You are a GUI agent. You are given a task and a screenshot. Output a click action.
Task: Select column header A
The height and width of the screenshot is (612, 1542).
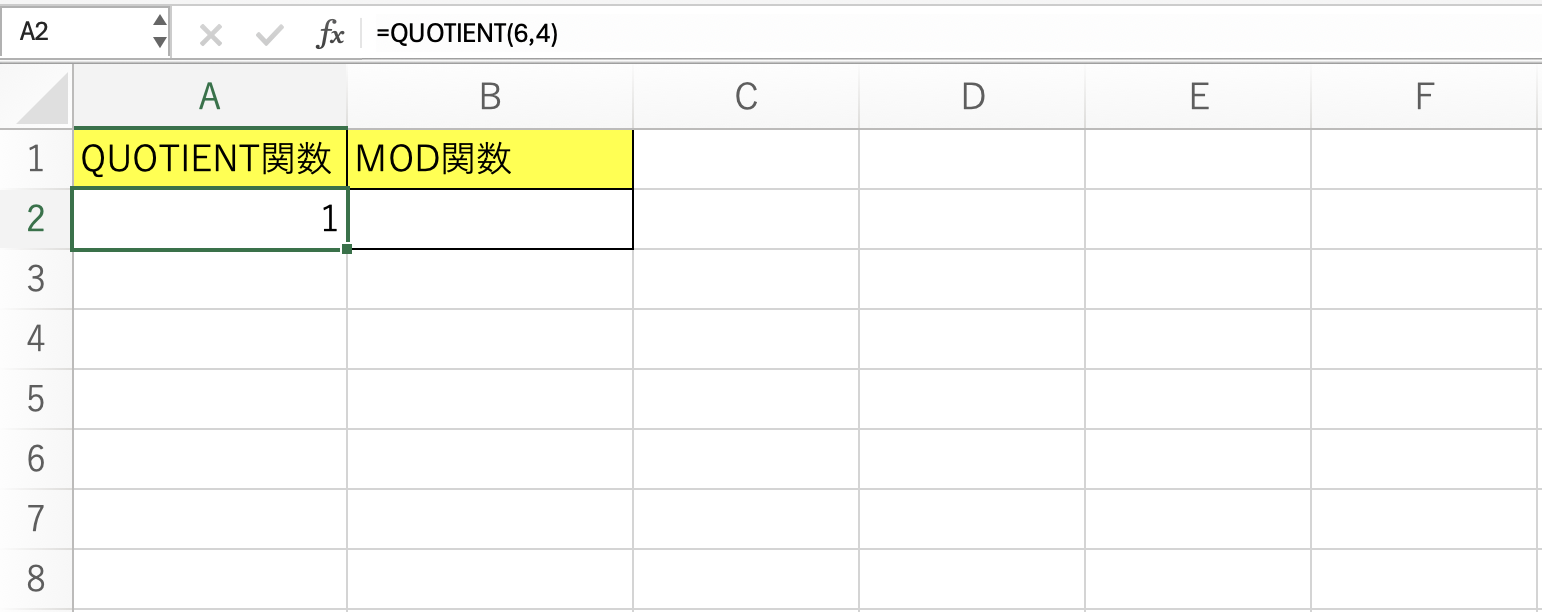(209, 97)
